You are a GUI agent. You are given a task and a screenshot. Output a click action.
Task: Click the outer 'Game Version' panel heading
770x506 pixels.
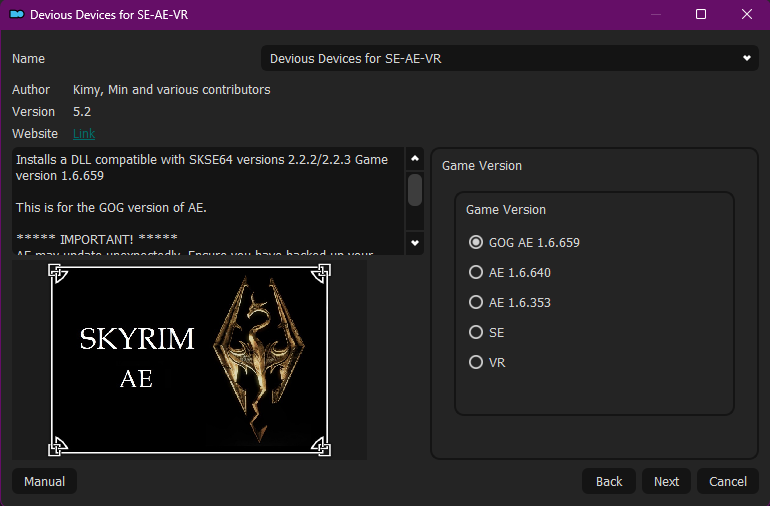tap(482, 166)
